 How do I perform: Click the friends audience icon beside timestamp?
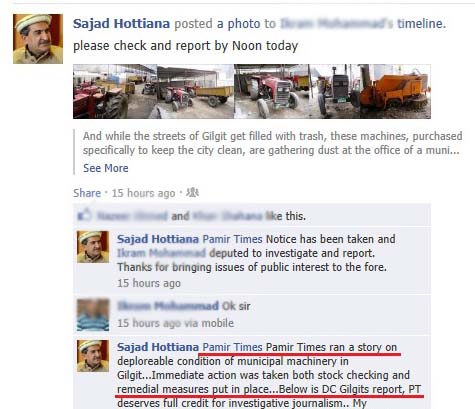click(x=192, y=193)
